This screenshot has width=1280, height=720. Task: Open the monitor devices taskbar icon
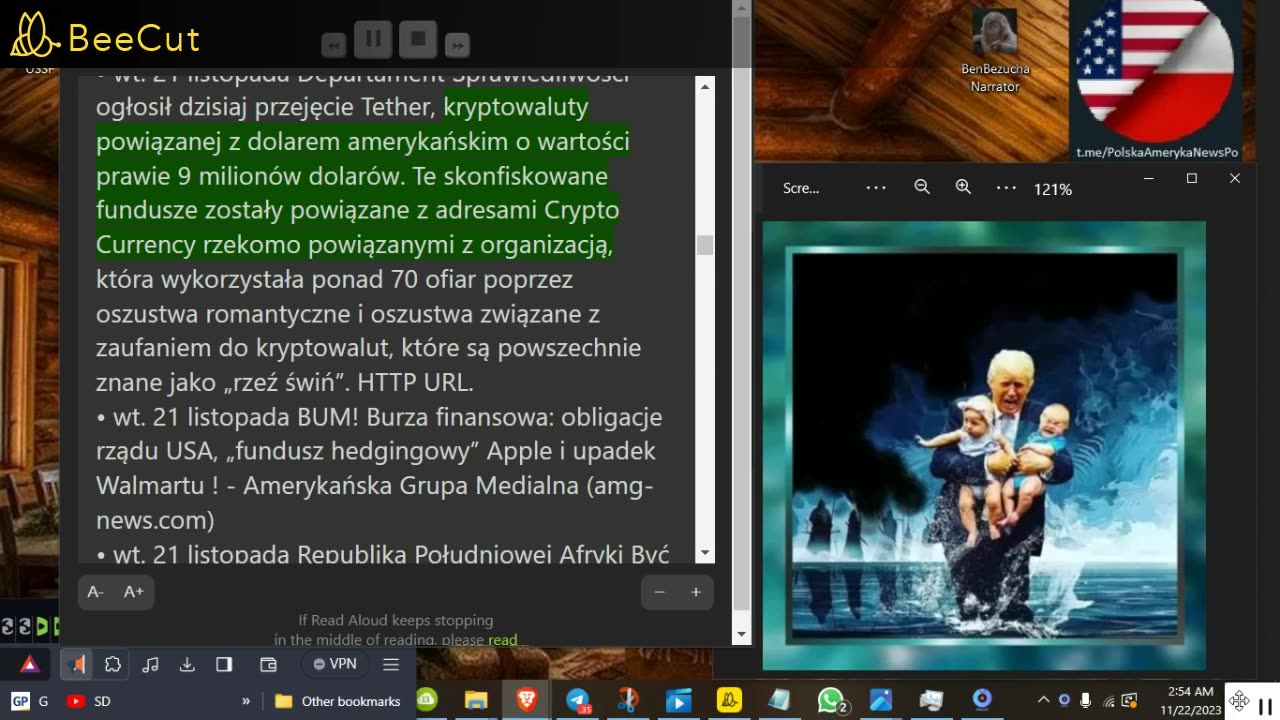(x=932, y=700)
